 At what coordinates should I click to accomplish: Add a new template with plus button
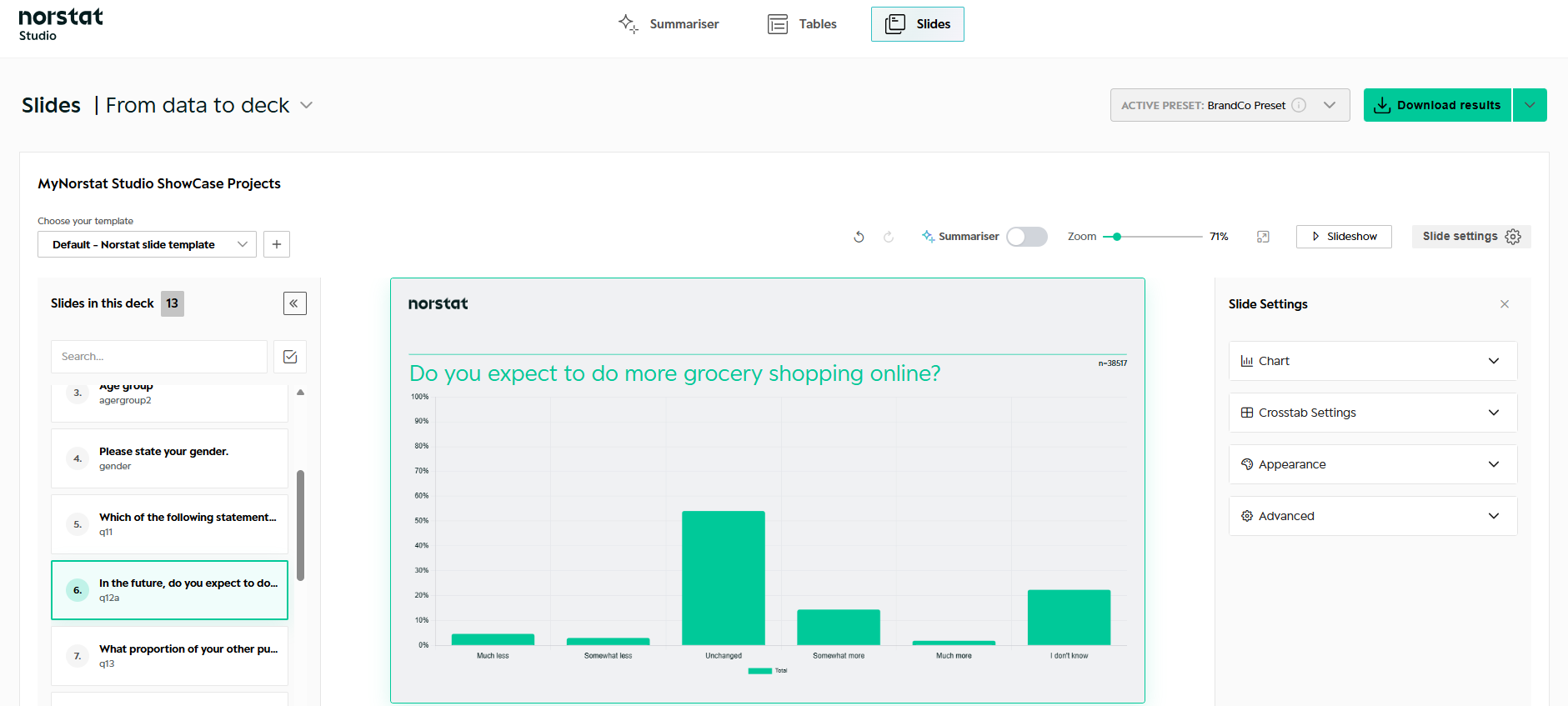coord(277,244)
